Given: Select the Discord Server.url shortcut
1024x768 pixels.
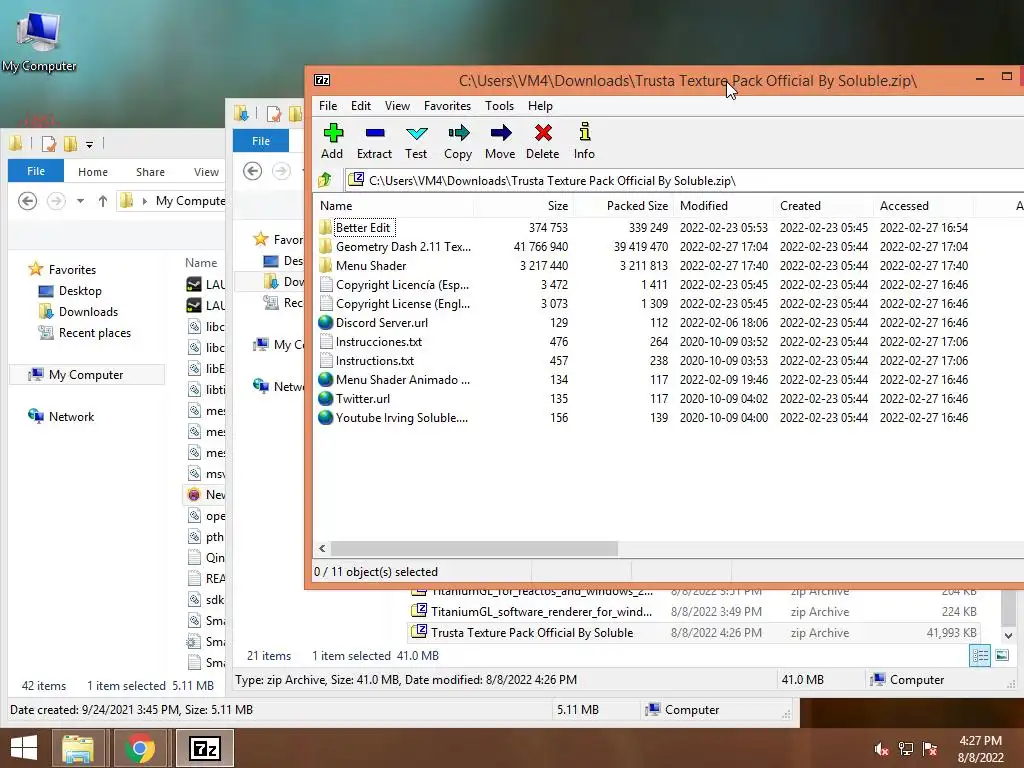Looking at the screenshot, I should pyautogui.click(x=382, y=323).
